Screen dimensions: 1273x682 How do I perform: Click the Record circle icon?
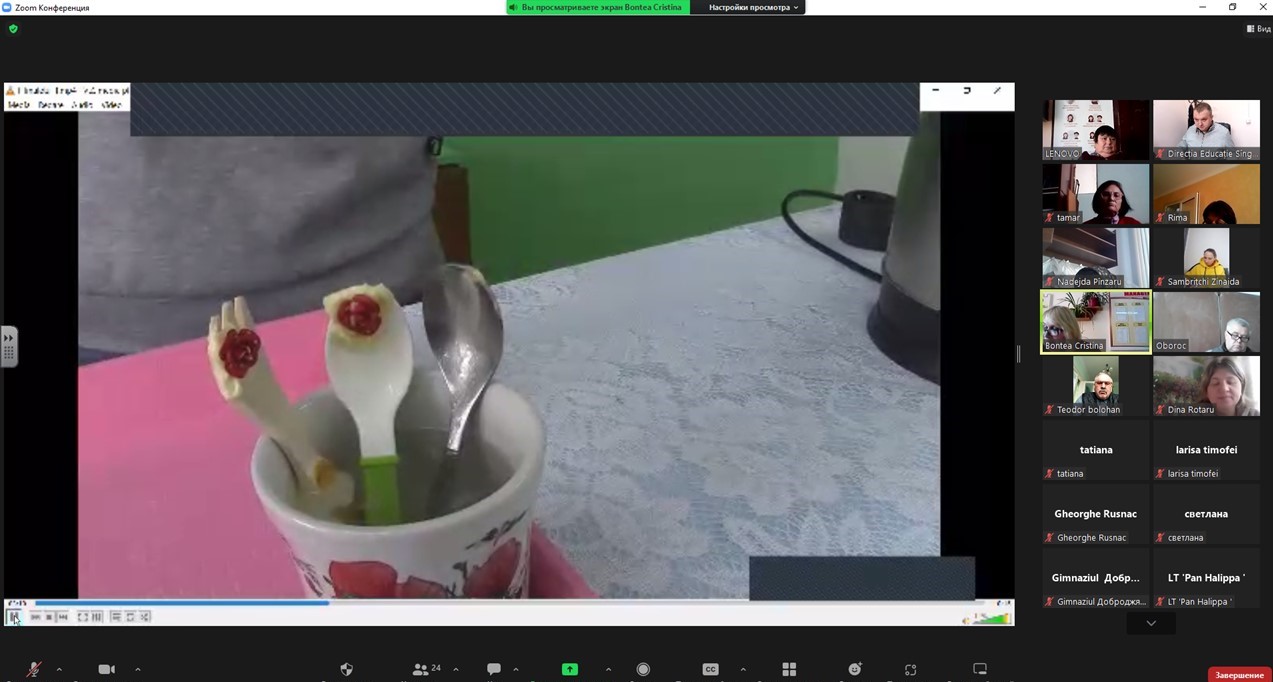point(643,669)
